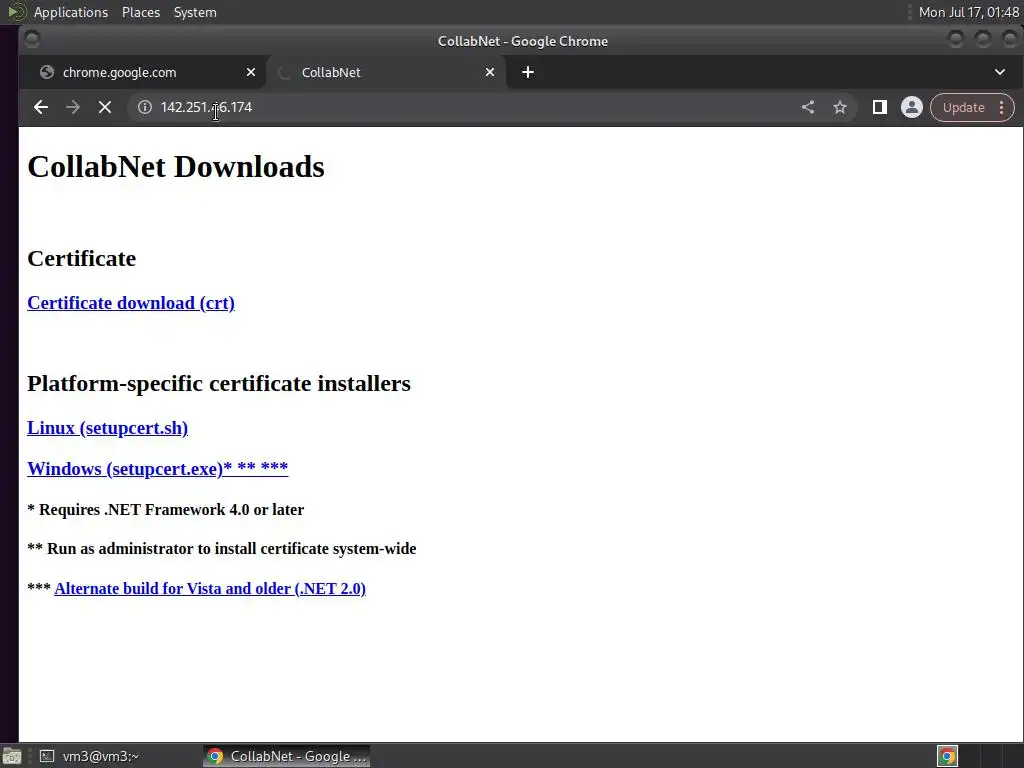Go back to the previous page
This screenshot has width=1024, height=768.
40,107
